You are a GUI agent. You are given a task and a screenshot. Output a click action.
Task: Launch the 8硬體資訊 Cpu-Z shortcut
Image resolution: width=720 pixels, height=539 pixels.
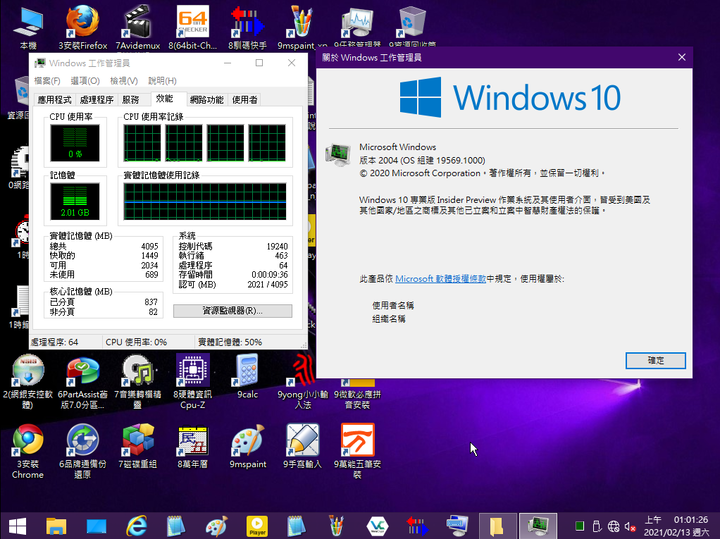click(x=193, y=382)
